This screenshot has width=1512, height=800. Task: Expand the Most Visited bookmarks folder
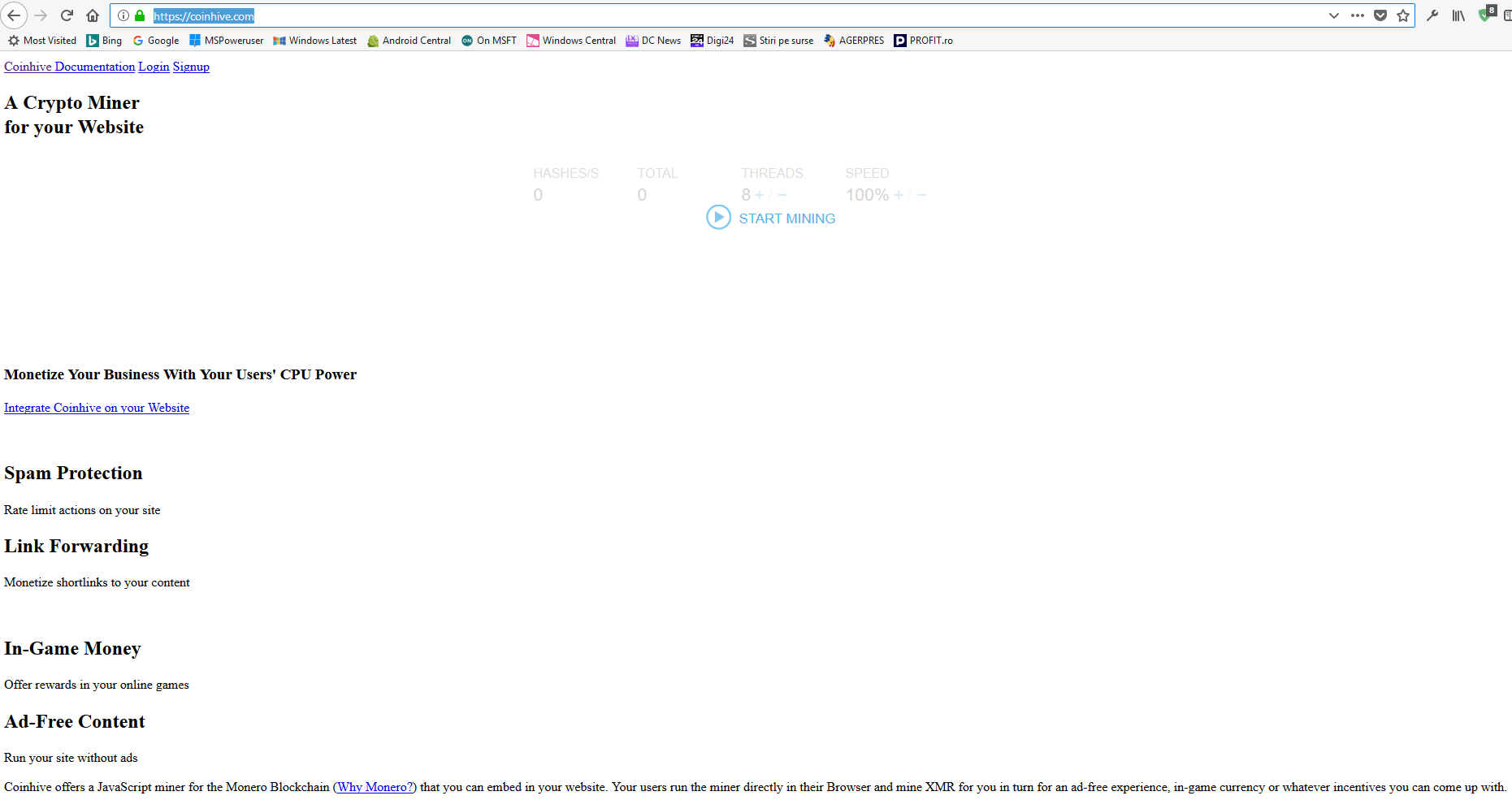41,40
